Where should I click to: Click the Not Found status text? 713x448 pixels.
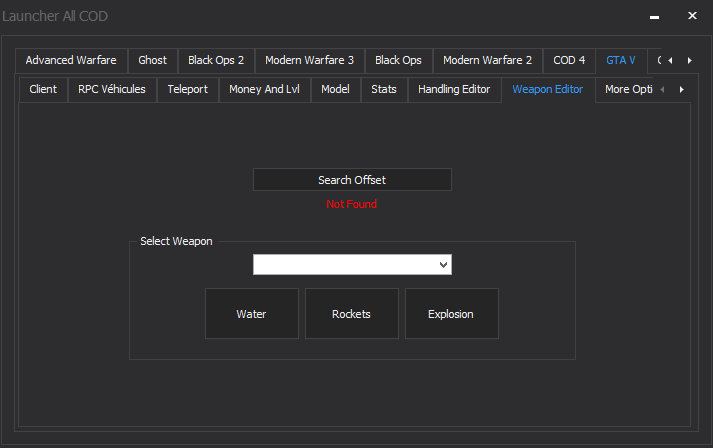(351, 204)
